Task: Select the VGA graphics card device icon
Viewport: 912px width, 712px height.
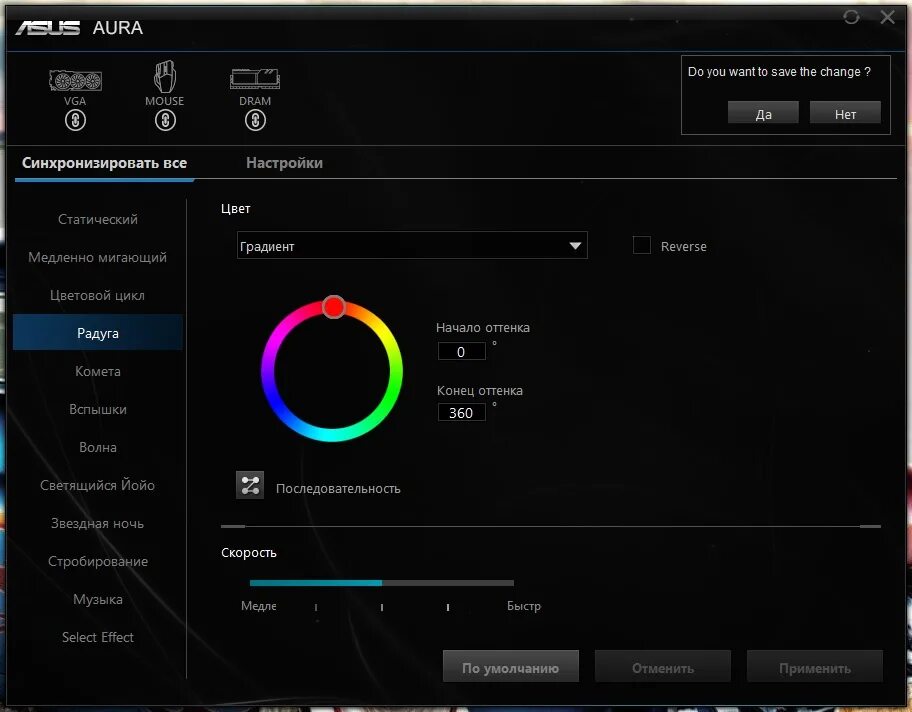Action: [75, 81]
